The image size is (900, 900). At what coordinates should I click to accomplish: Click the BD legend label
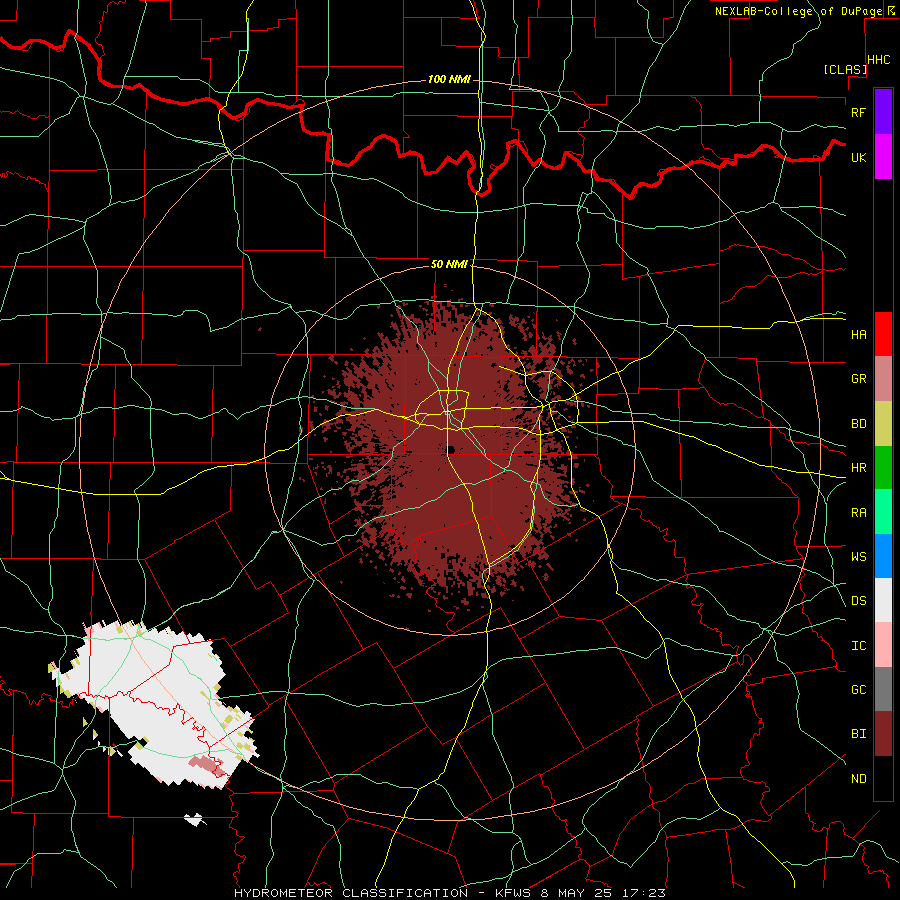859,424
